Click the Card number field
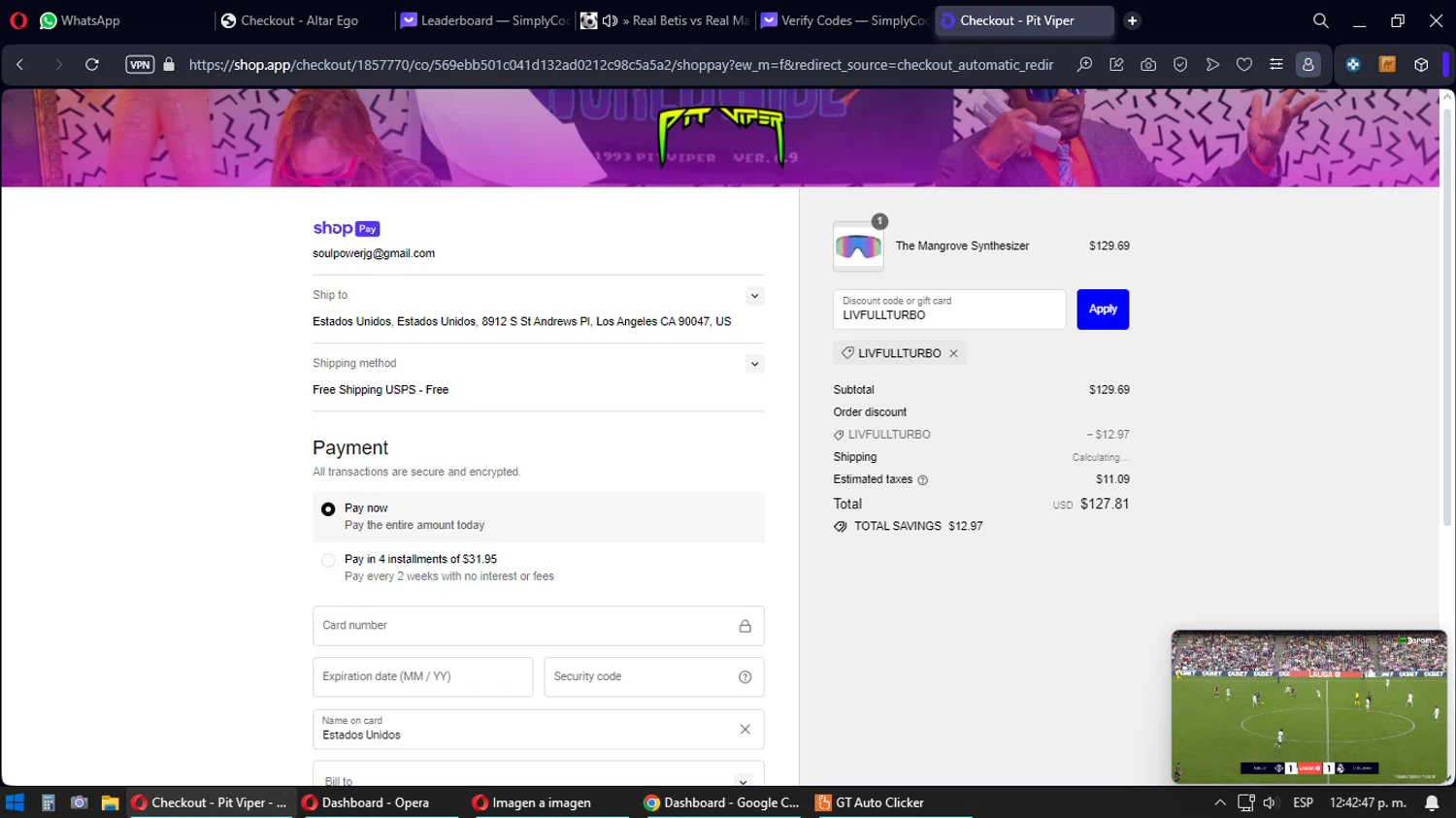 coord(538,626)
